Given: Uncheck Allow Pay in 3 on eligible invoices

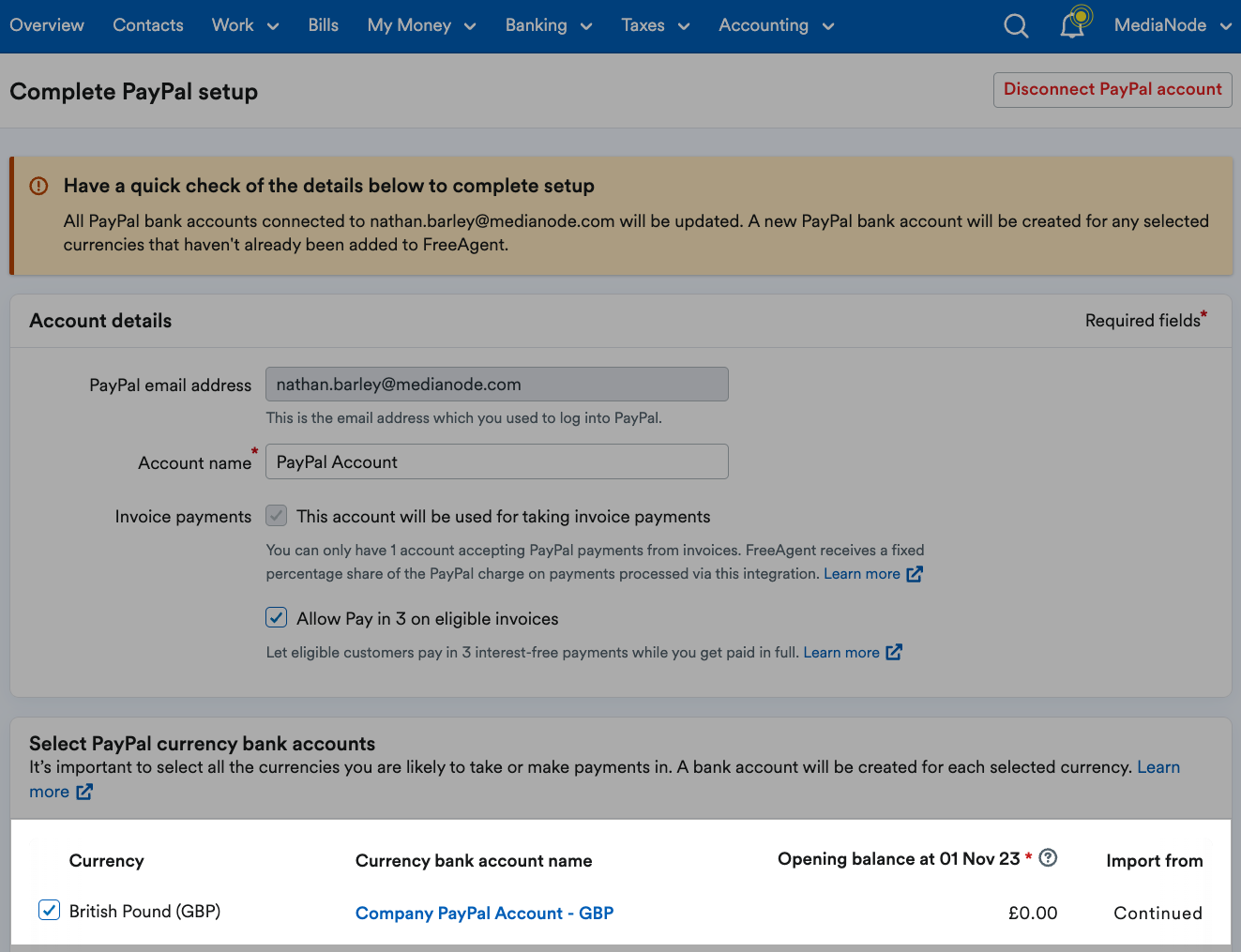Looking at the screenshot, I should click(277, 617).
